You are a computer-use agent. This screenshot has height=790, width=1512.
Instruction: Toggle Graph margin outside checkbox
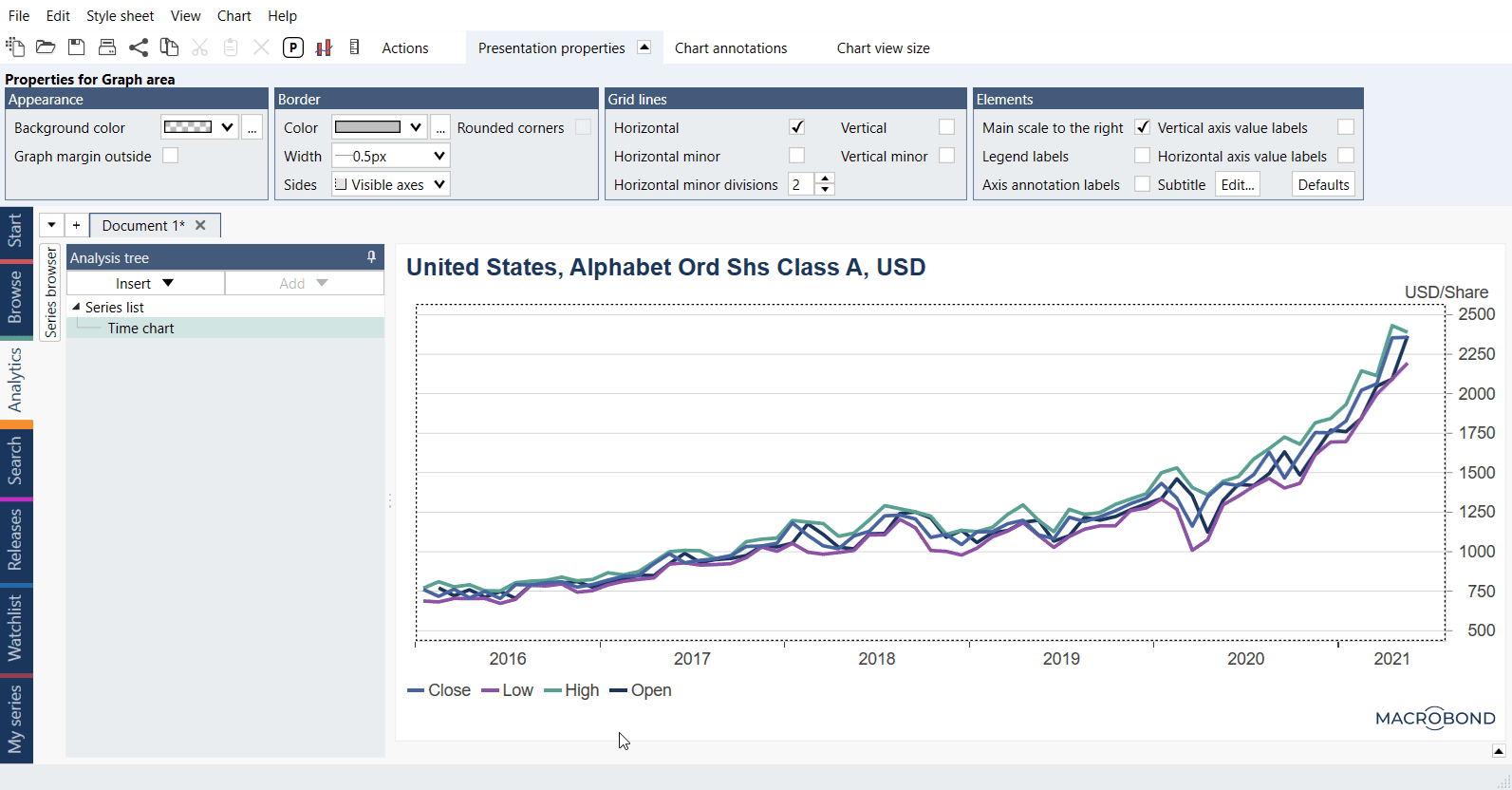(x=170, y=156)
